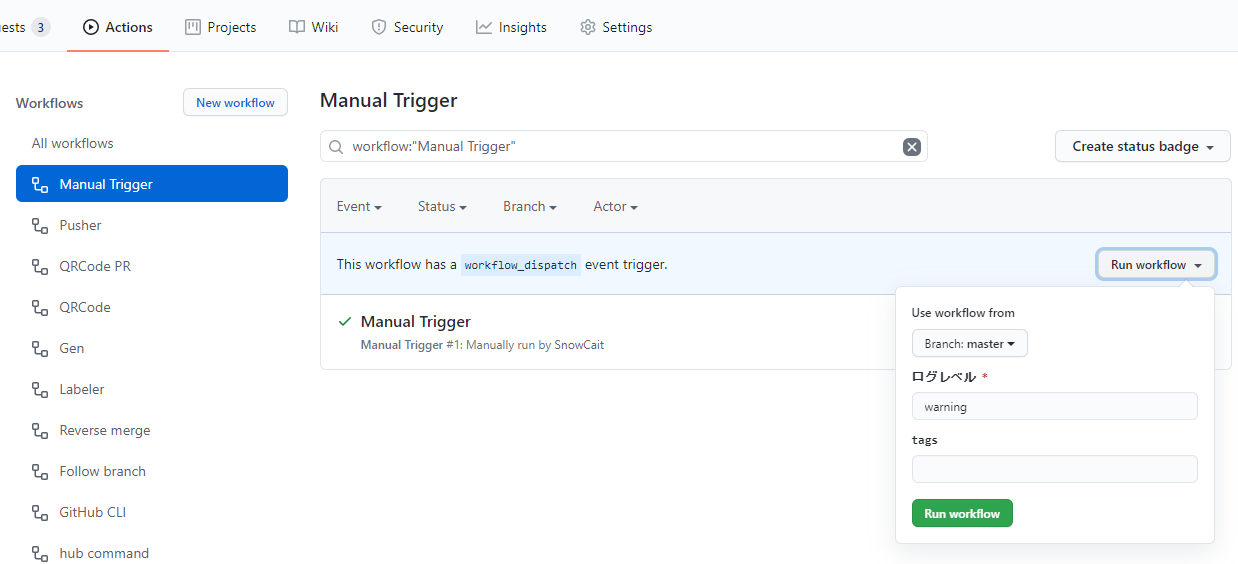This screenshot has height=564, width=1238.
Task: Open the Projects tab
Action: [221, 27]
